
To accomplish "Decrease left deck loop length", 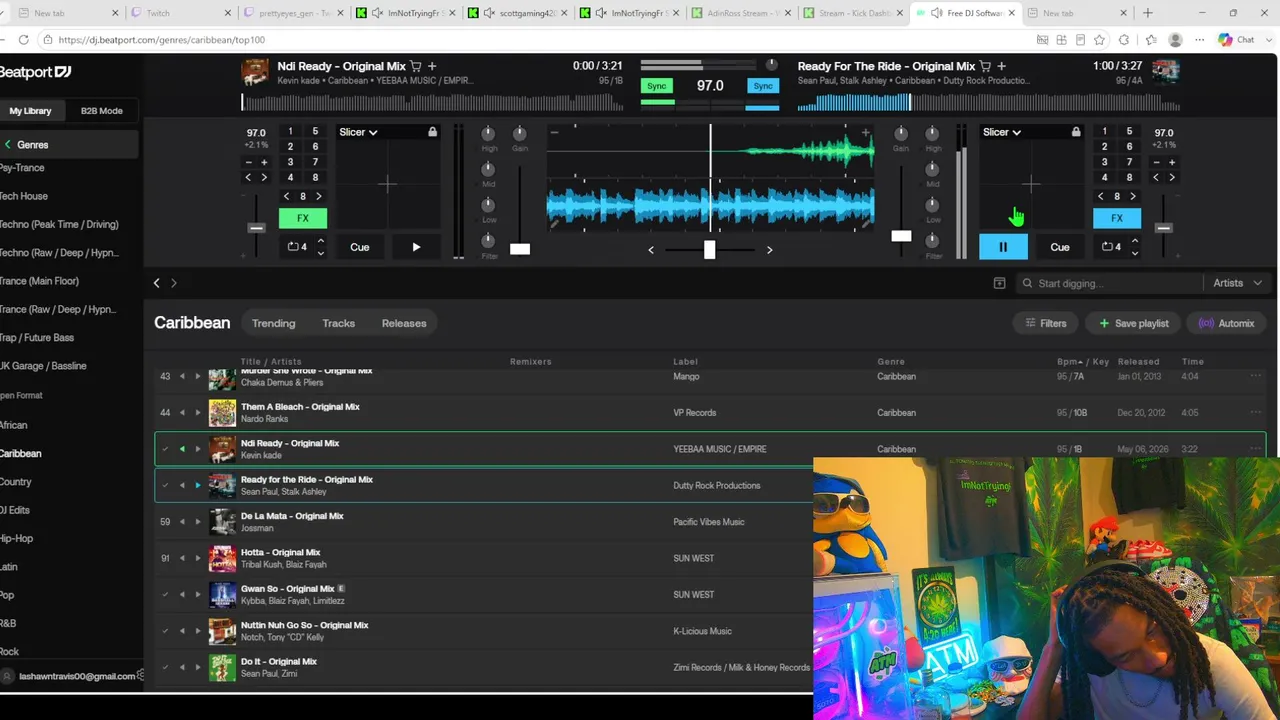I will tap(320, 253).
